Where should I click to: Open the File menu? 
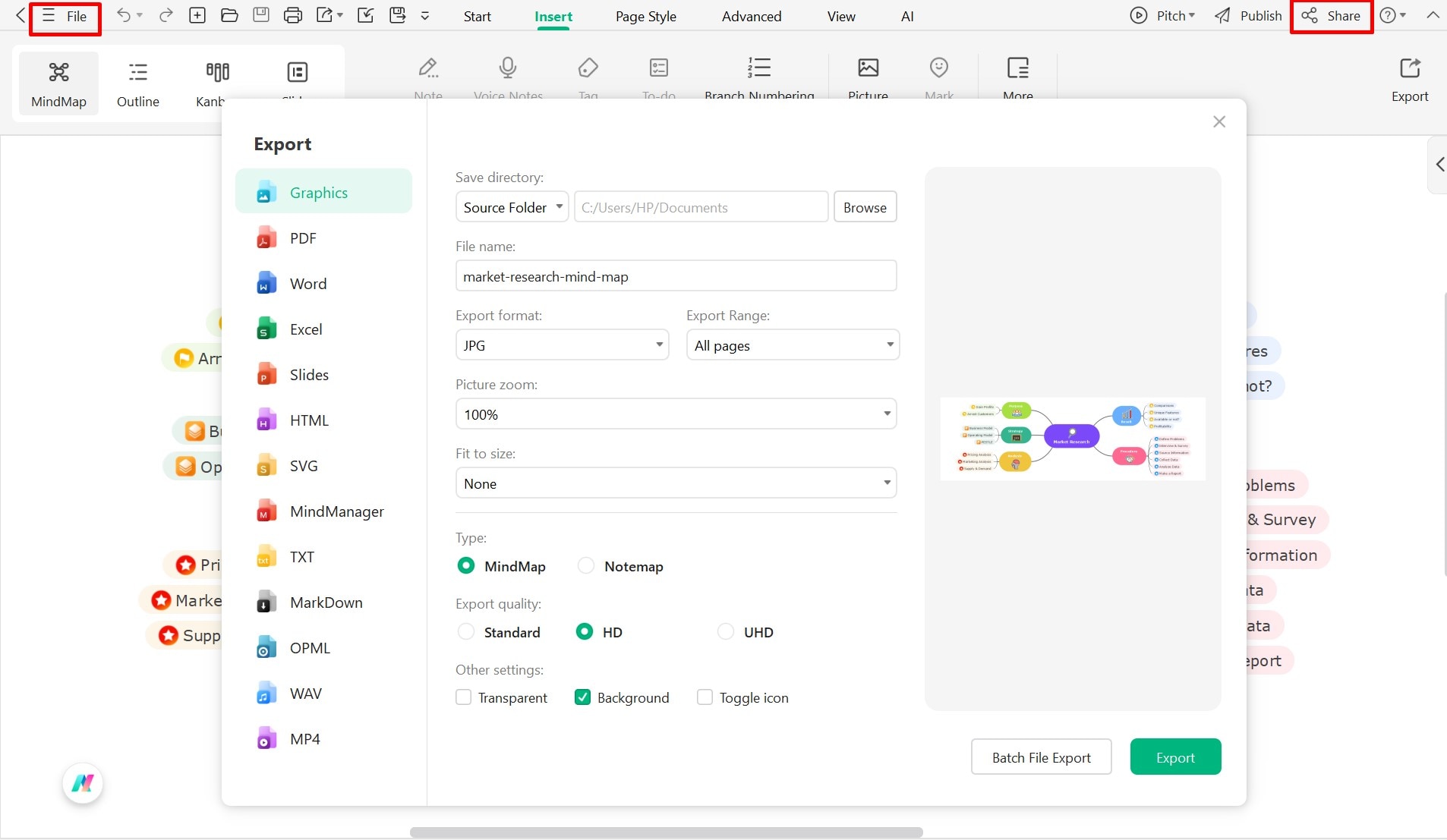[65, 16]
